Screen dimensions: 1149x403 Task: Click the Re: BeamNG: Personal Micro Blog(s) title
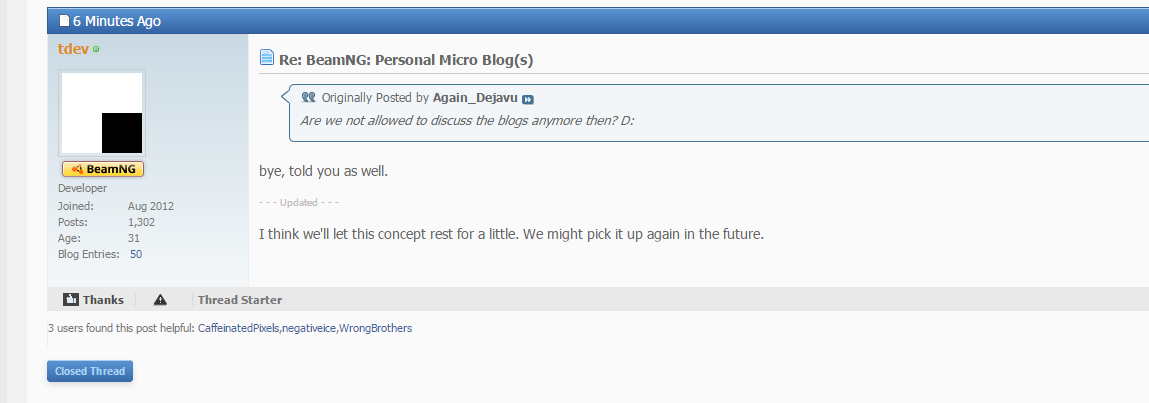click(x=406, y=60)
